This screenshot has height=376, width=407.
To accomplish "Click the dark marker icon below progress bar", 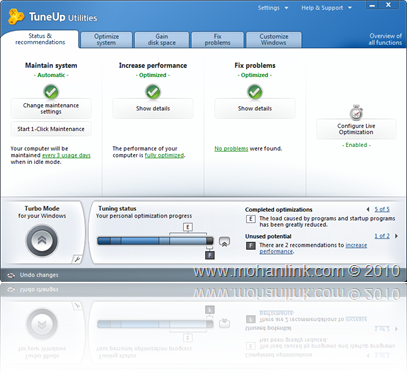I will [x=210, y=255].
